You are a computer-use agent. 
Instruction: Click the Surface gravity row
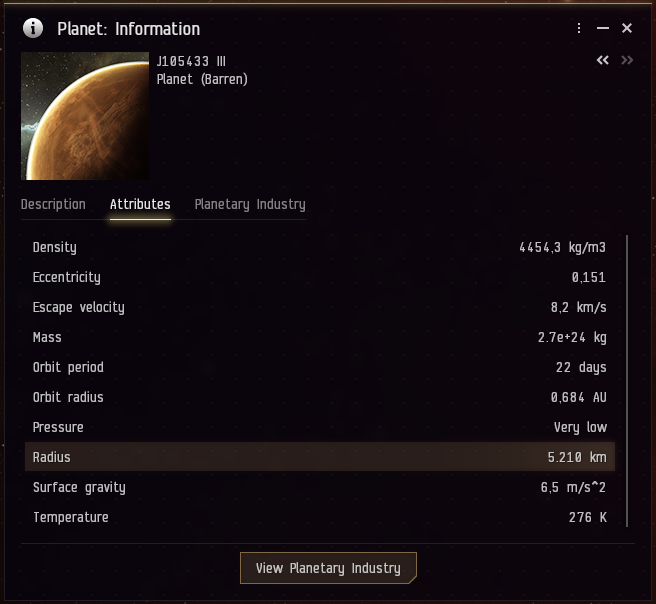pos(320,487)
